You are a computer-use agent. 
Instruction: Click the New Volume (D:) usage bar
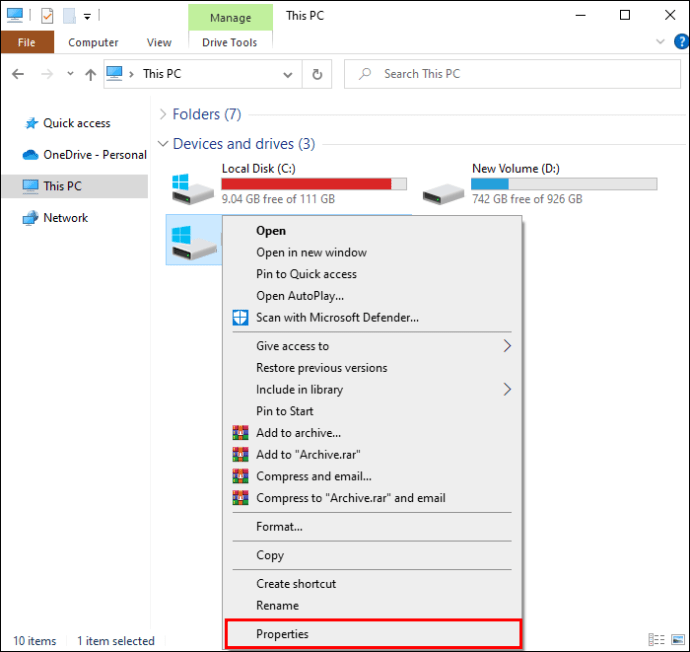pyautogui.click(x=564, y=184)
